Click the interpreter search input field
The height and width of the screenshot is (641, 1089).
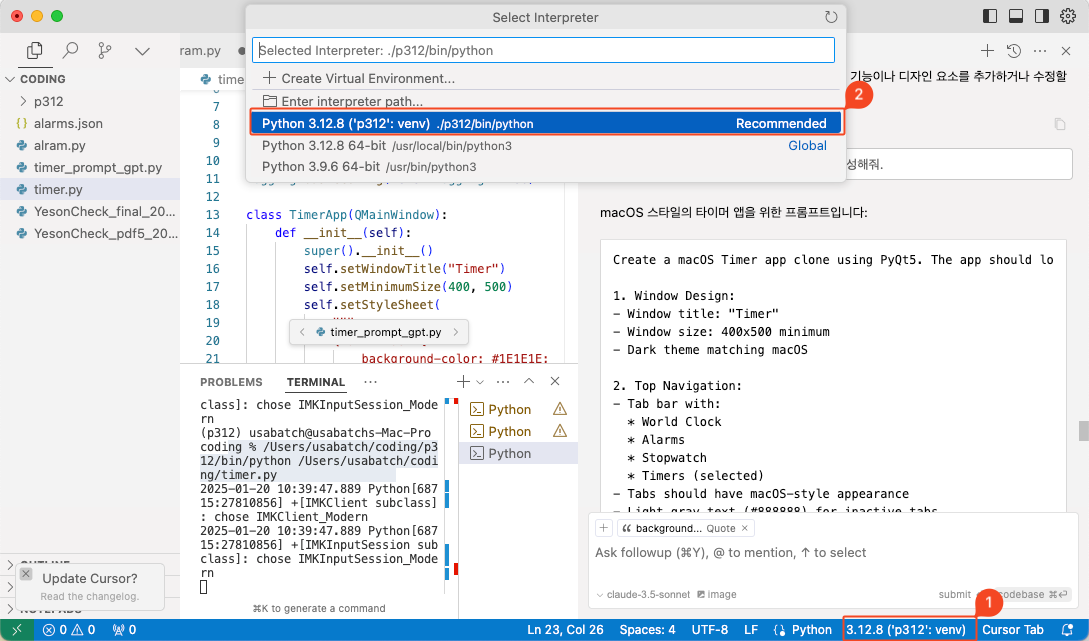(x=543, y=50)
